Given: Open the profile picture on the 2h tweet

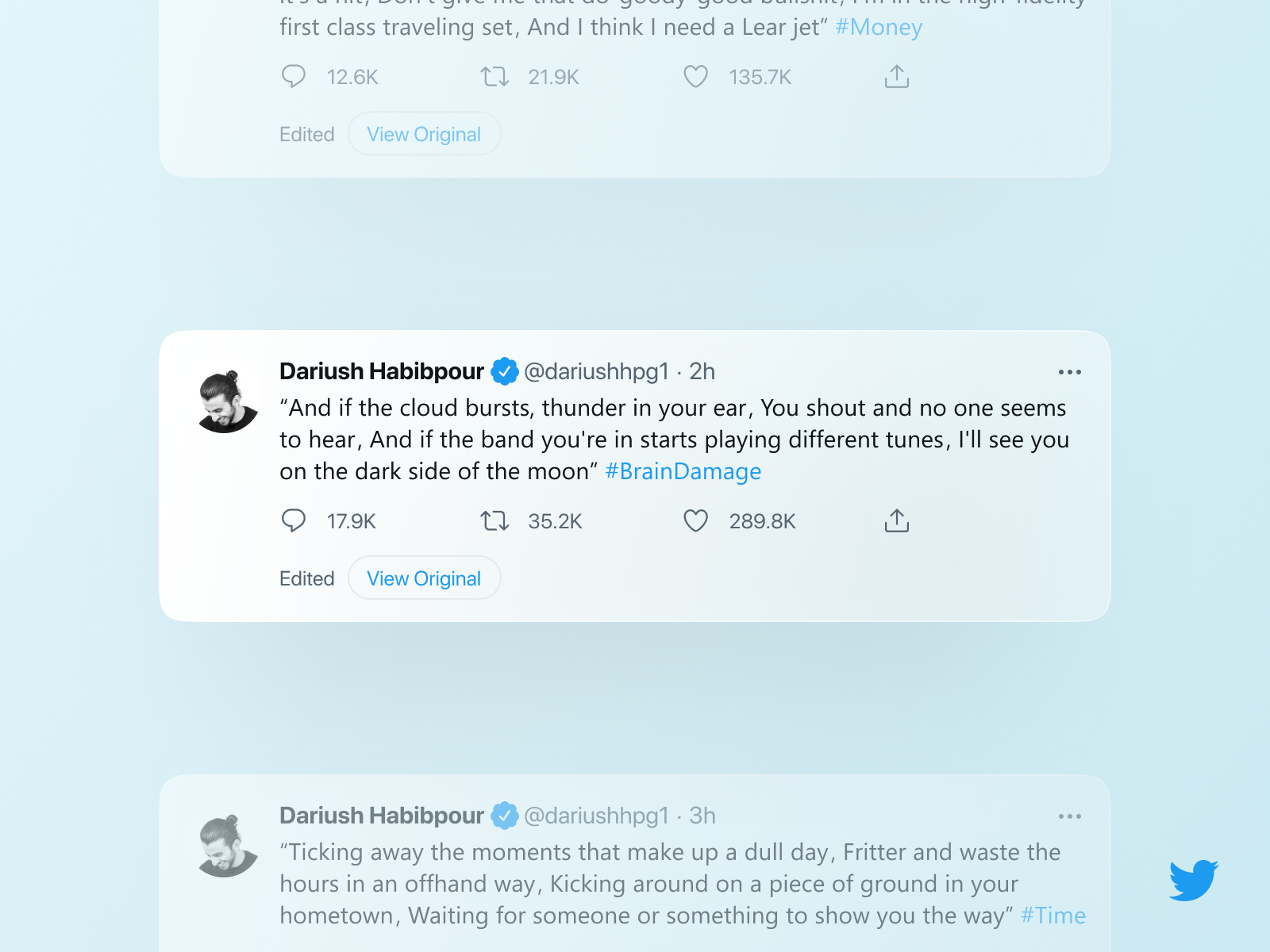Looking at the screenshot, I should [228, 401].
